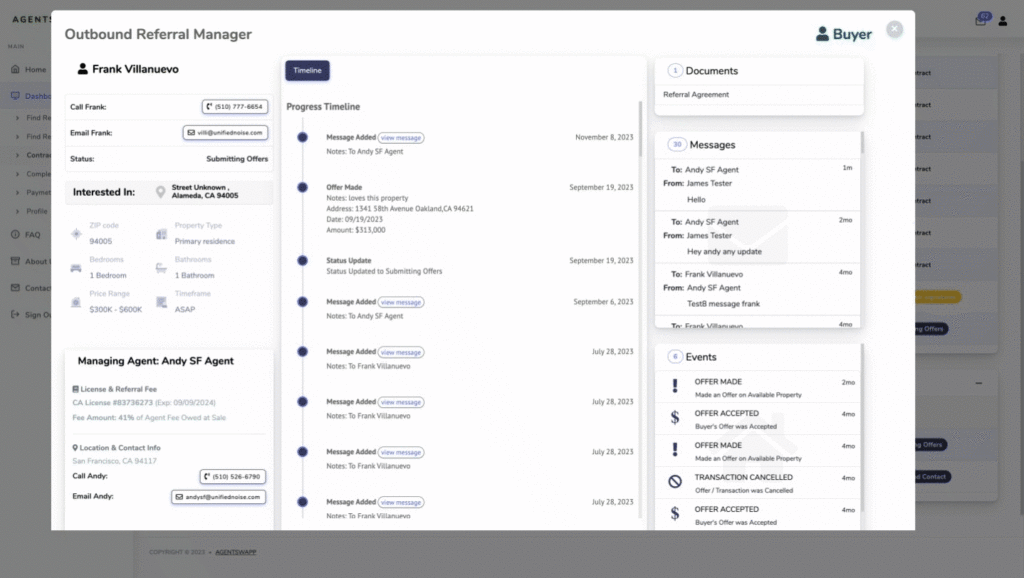Click the Timeframe icon

(x=161, y=302)
